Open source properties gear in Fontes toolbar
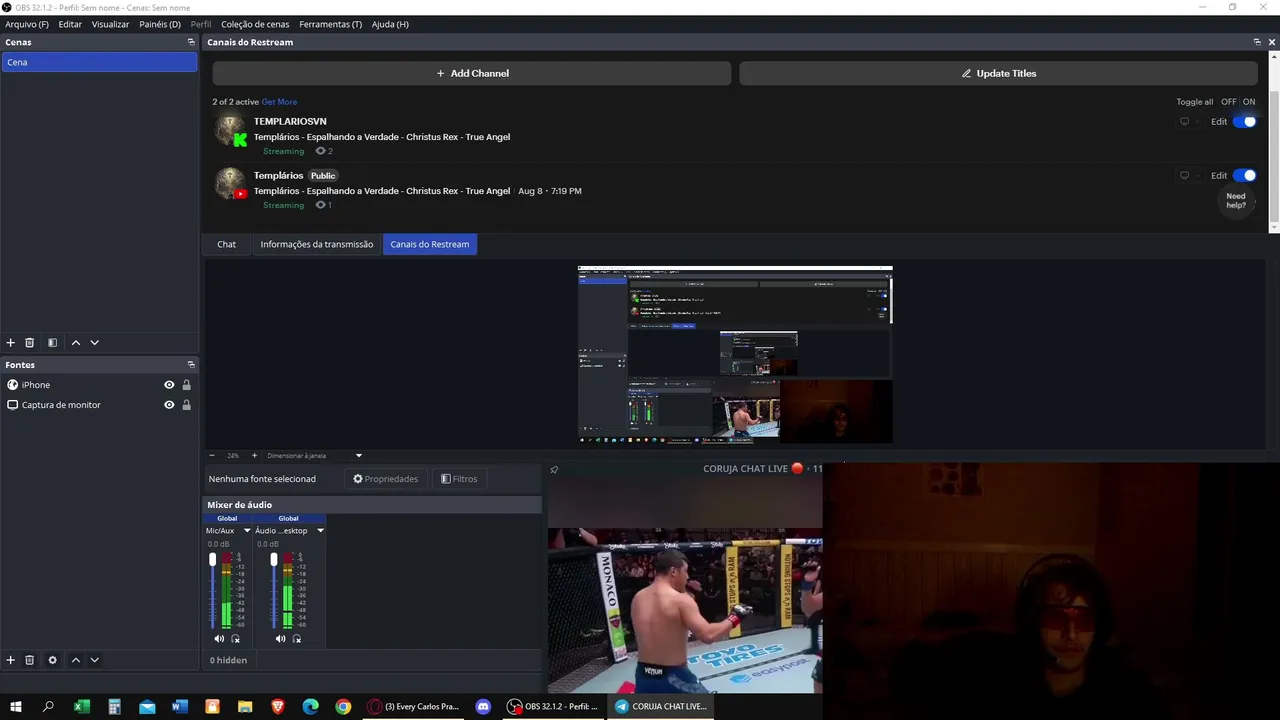The height and width of the screenshot is (720, 1280). click(53, 660)
